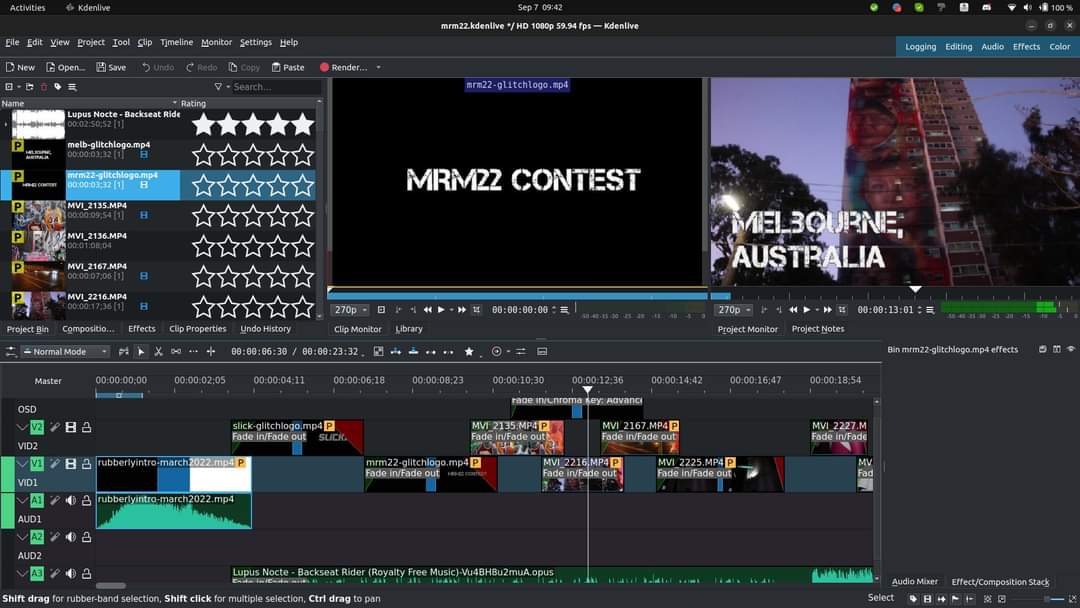Screen dimensions: 1080x608
Task: Hide video track V1 with the film icon
Action: [x=70, y=463]
